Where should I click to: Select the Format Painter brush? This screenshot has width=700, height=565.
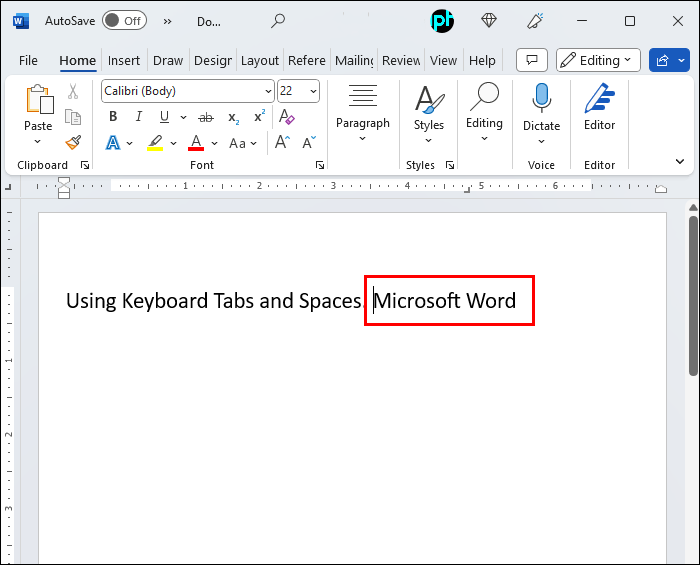point(73,143)
